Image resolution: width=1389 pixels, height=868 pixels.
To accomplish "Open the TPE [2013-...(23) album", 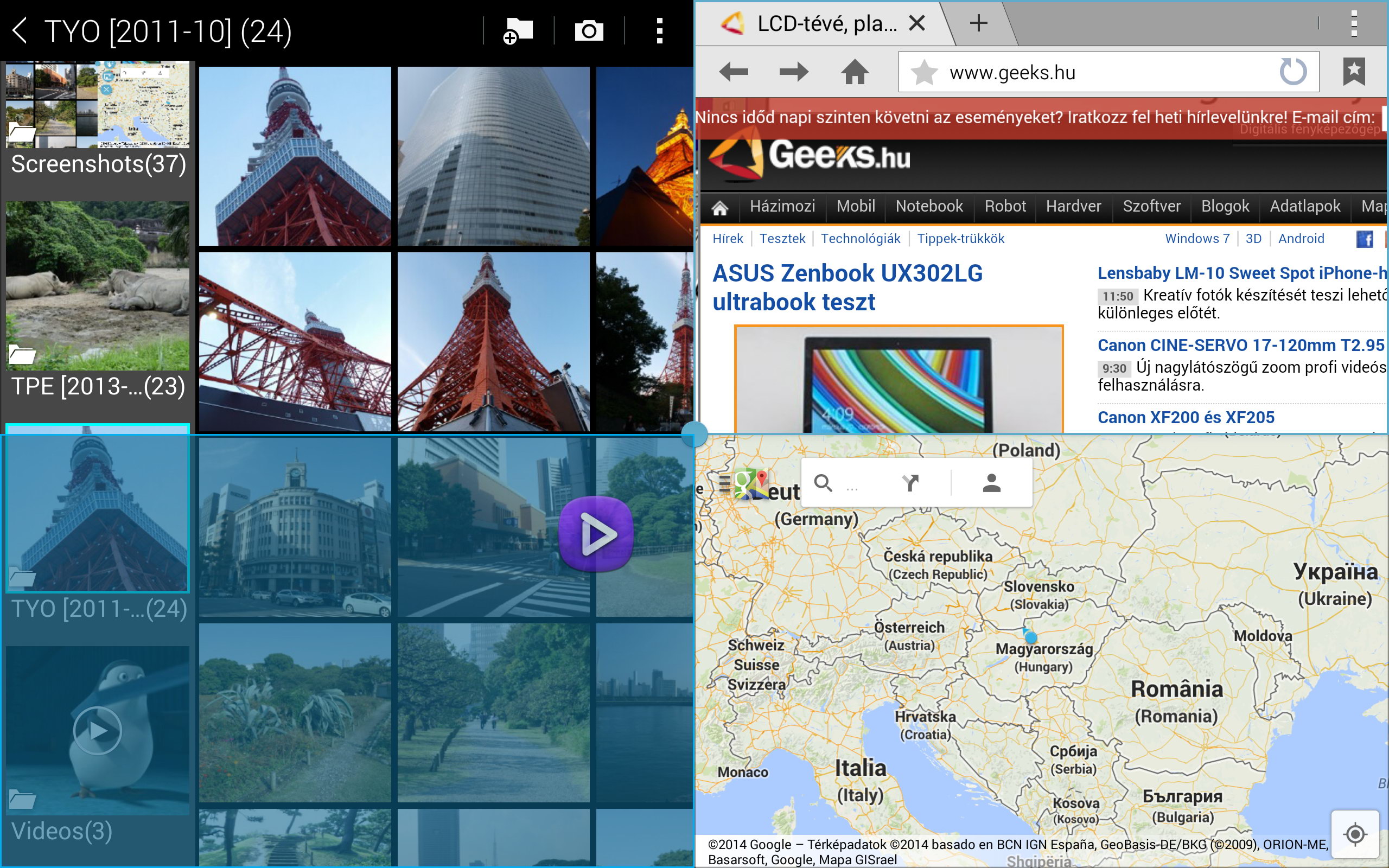I will pyautogui.click(x=98, y=300).
